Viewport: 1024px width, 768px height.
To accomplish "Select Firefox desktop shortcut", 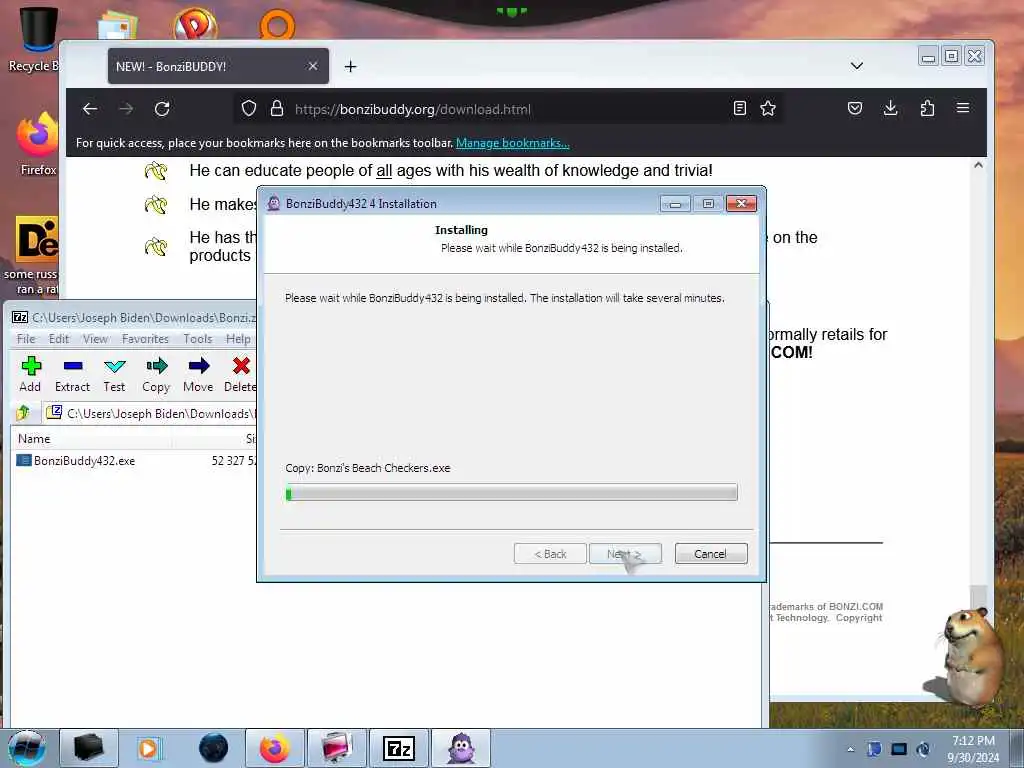I will 37,144.
